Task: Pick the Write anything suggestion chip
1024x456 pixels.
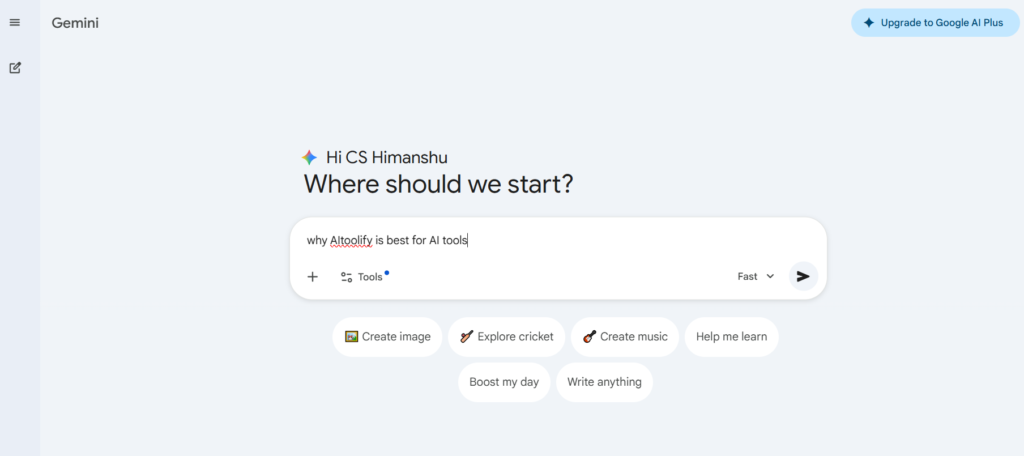Action: 604,382
